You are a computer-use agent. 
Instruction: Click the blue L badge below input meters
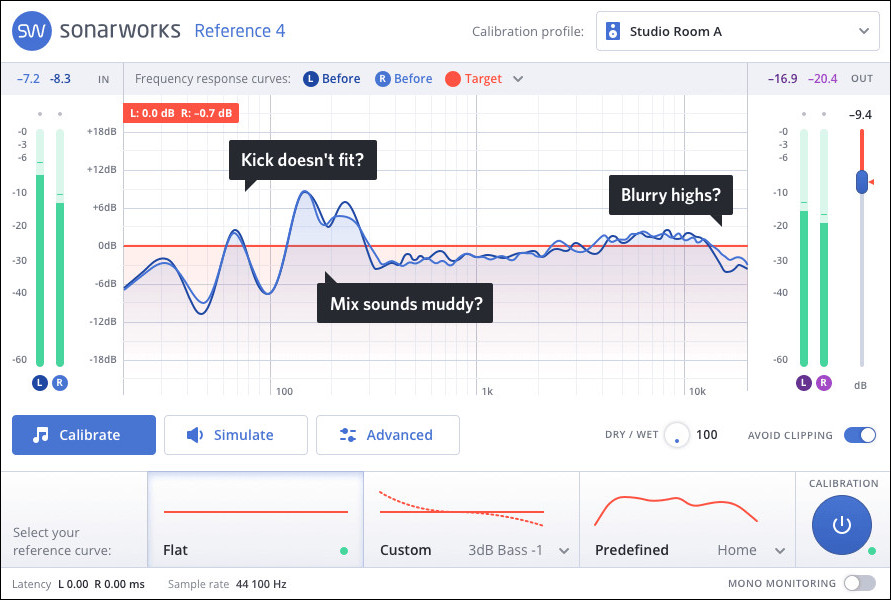coord(39,383)
